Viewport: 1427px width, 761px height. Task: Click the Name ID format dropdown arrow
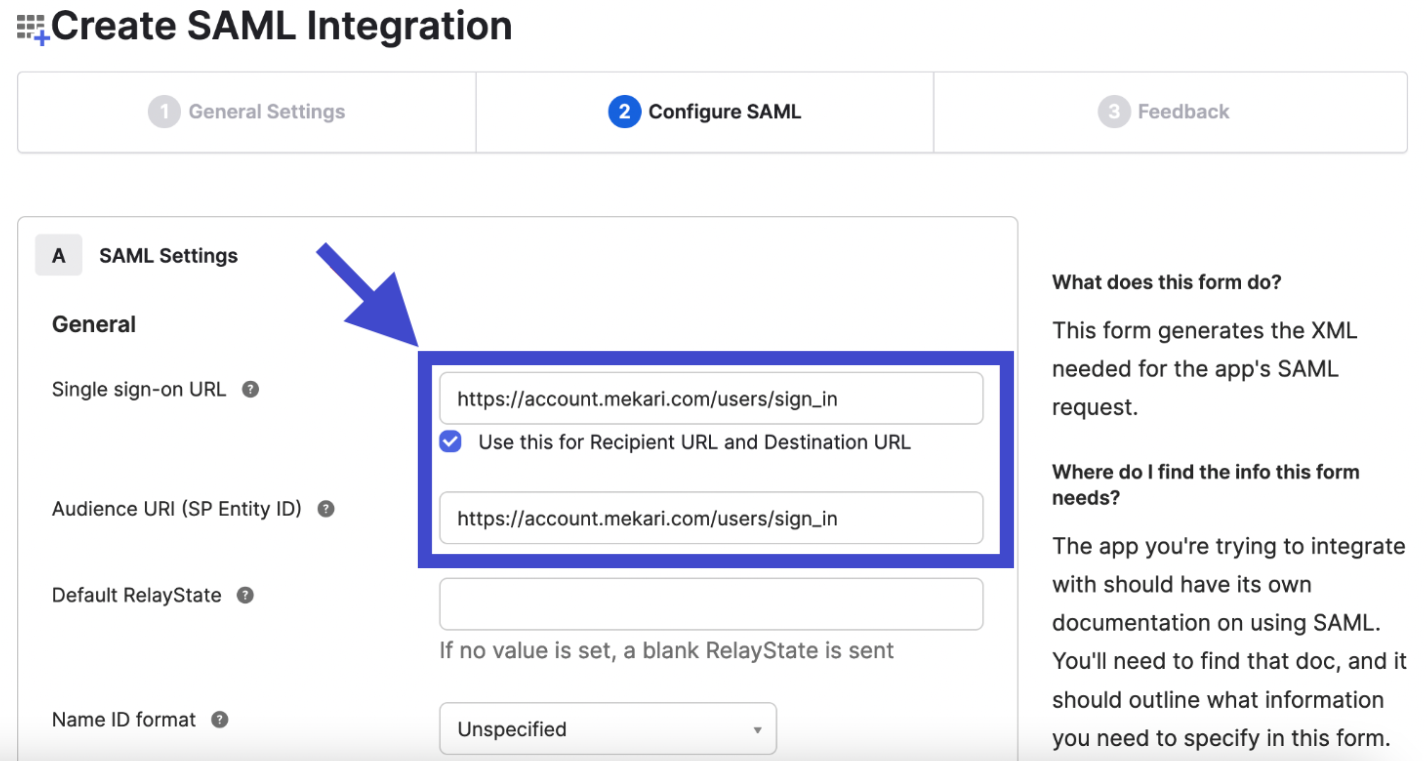[757, 730]
